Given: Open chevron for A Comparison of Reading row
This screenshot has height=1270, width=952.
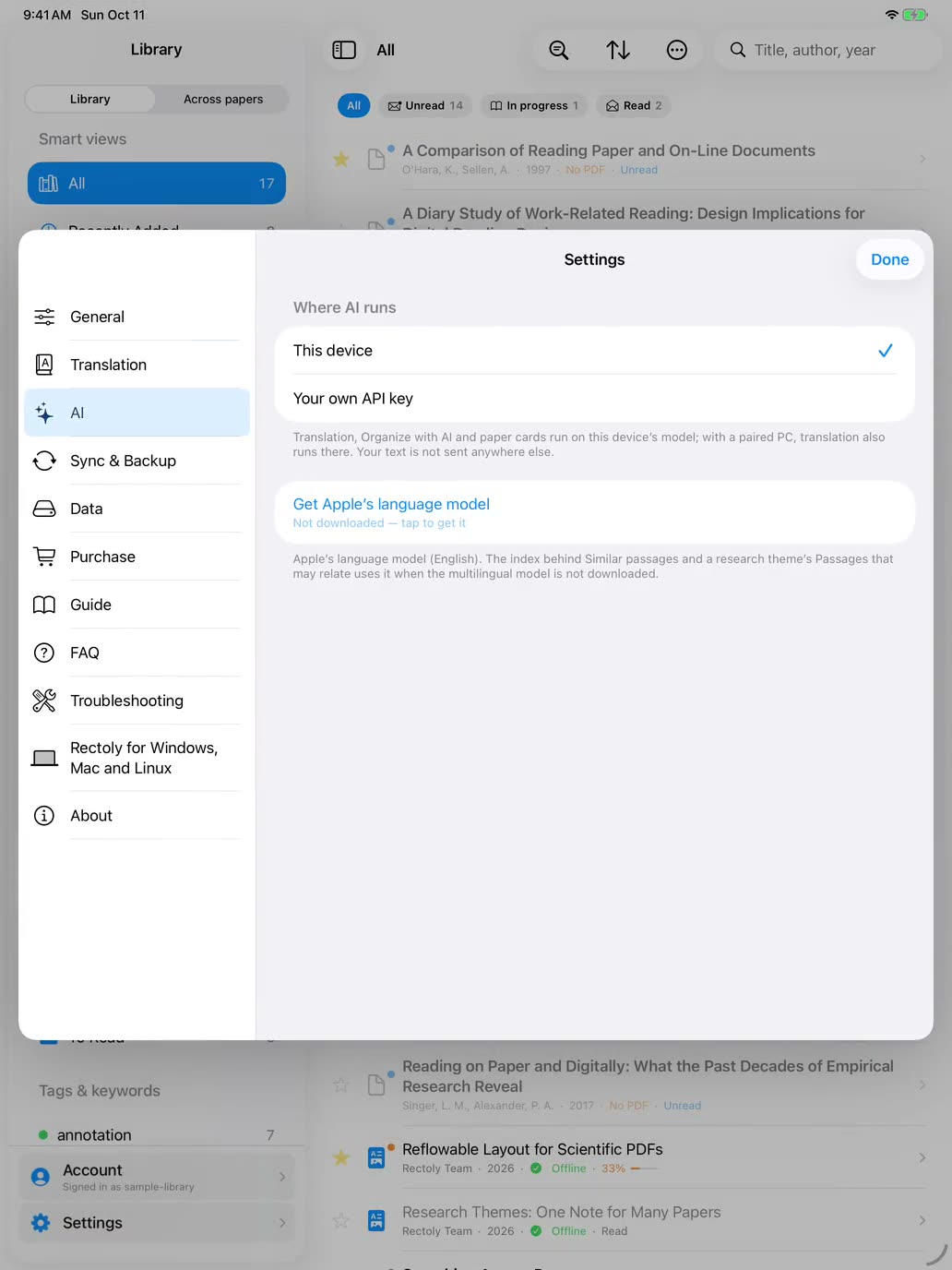Looking at the screenshot, I should (922, 160).
